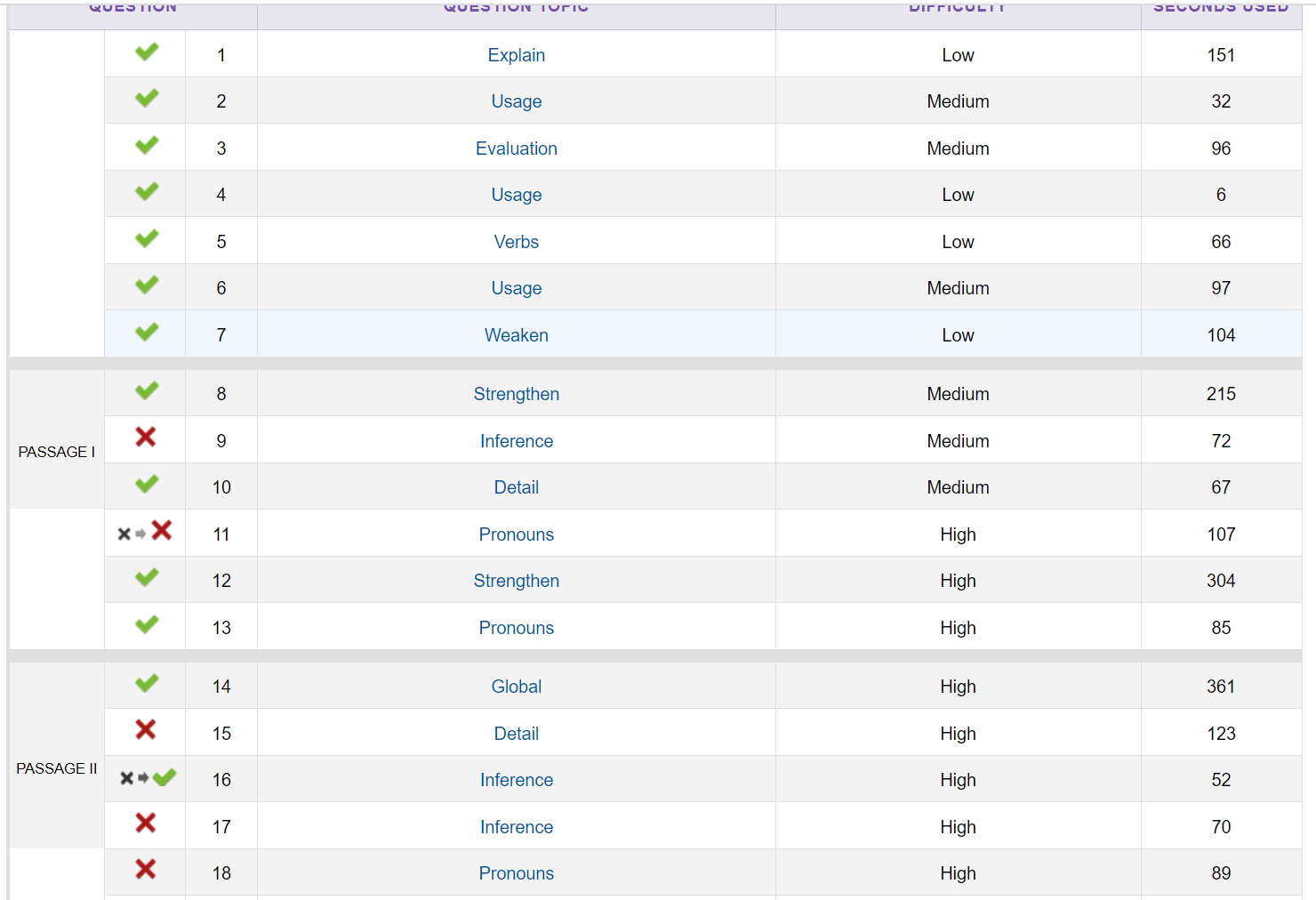Image resolution: width=1316 pixels, height=900 pixels.
Task: Click the 361 seconds used cell
Action: pyautogui.click(x=1220, y=687)
